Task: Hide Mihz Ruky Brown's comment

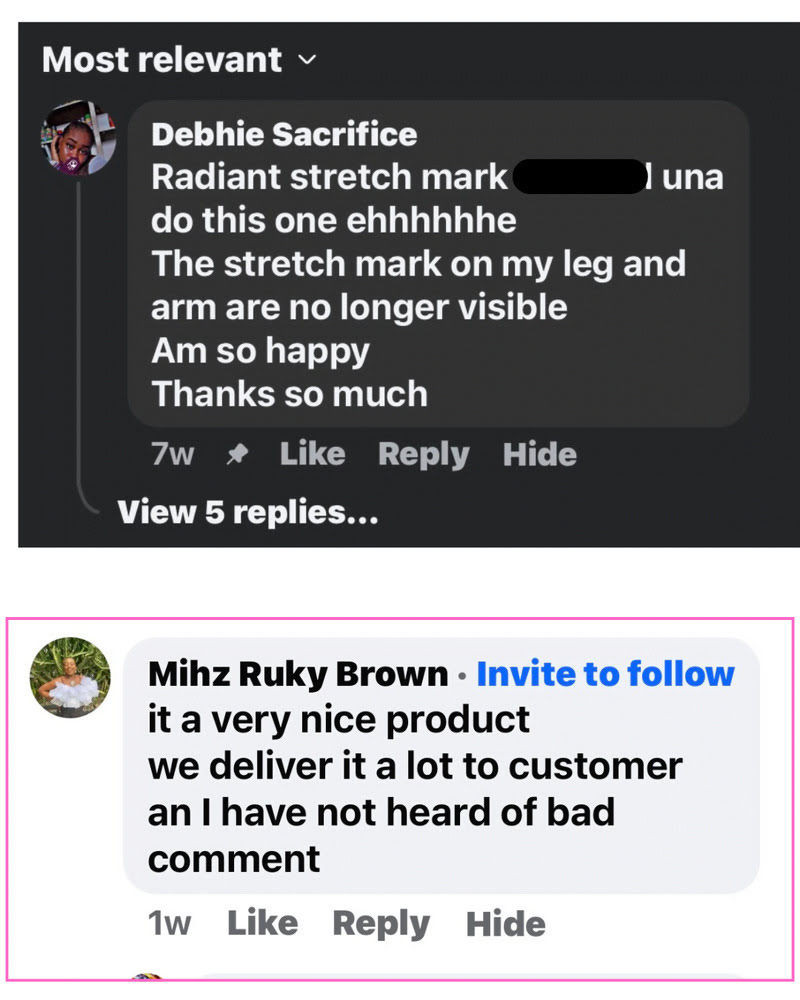Action: (x=505, y=923)
